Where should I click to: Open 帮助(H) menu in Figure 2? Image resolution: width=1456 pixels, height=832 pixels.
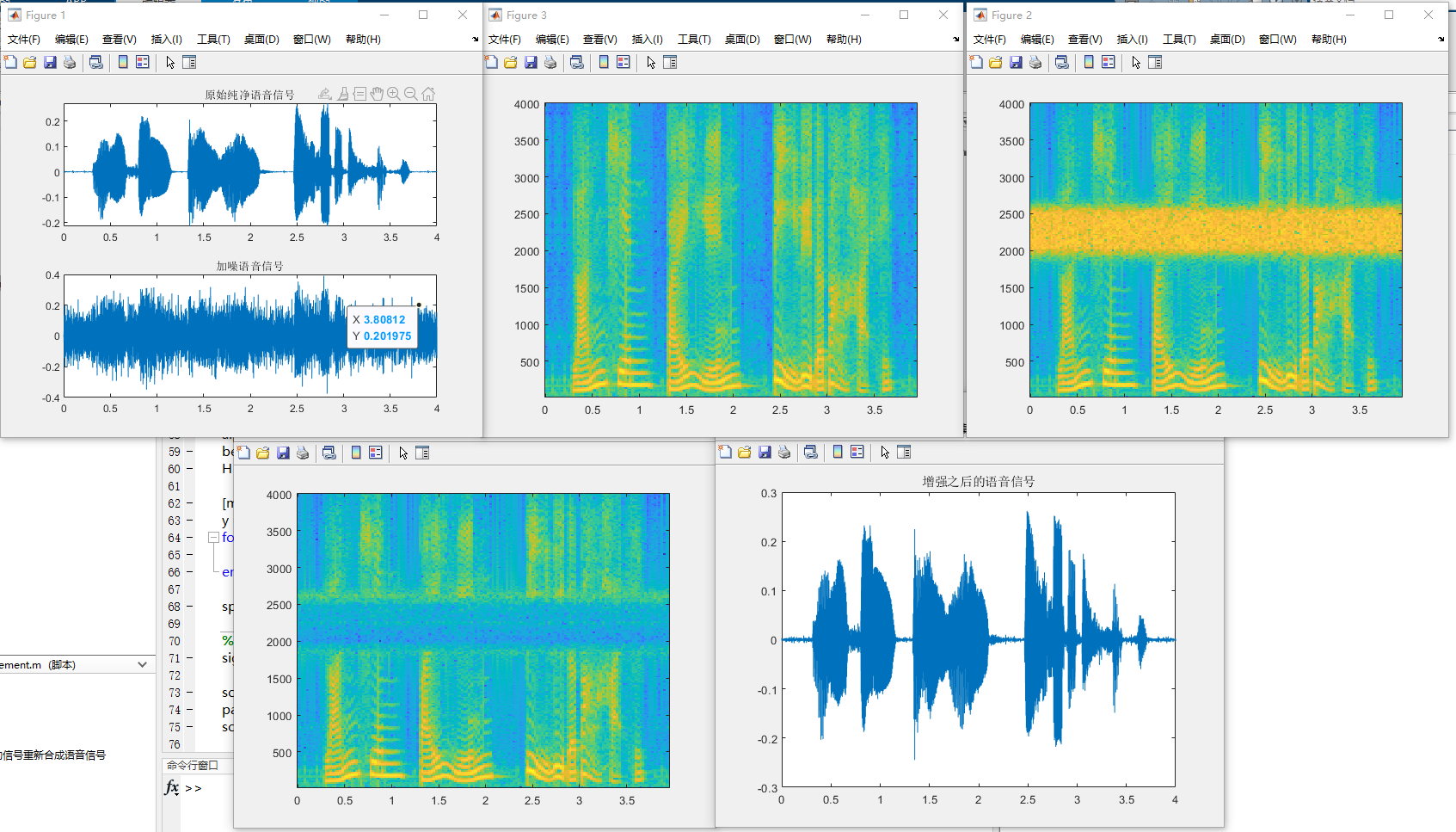[1329, 40]
